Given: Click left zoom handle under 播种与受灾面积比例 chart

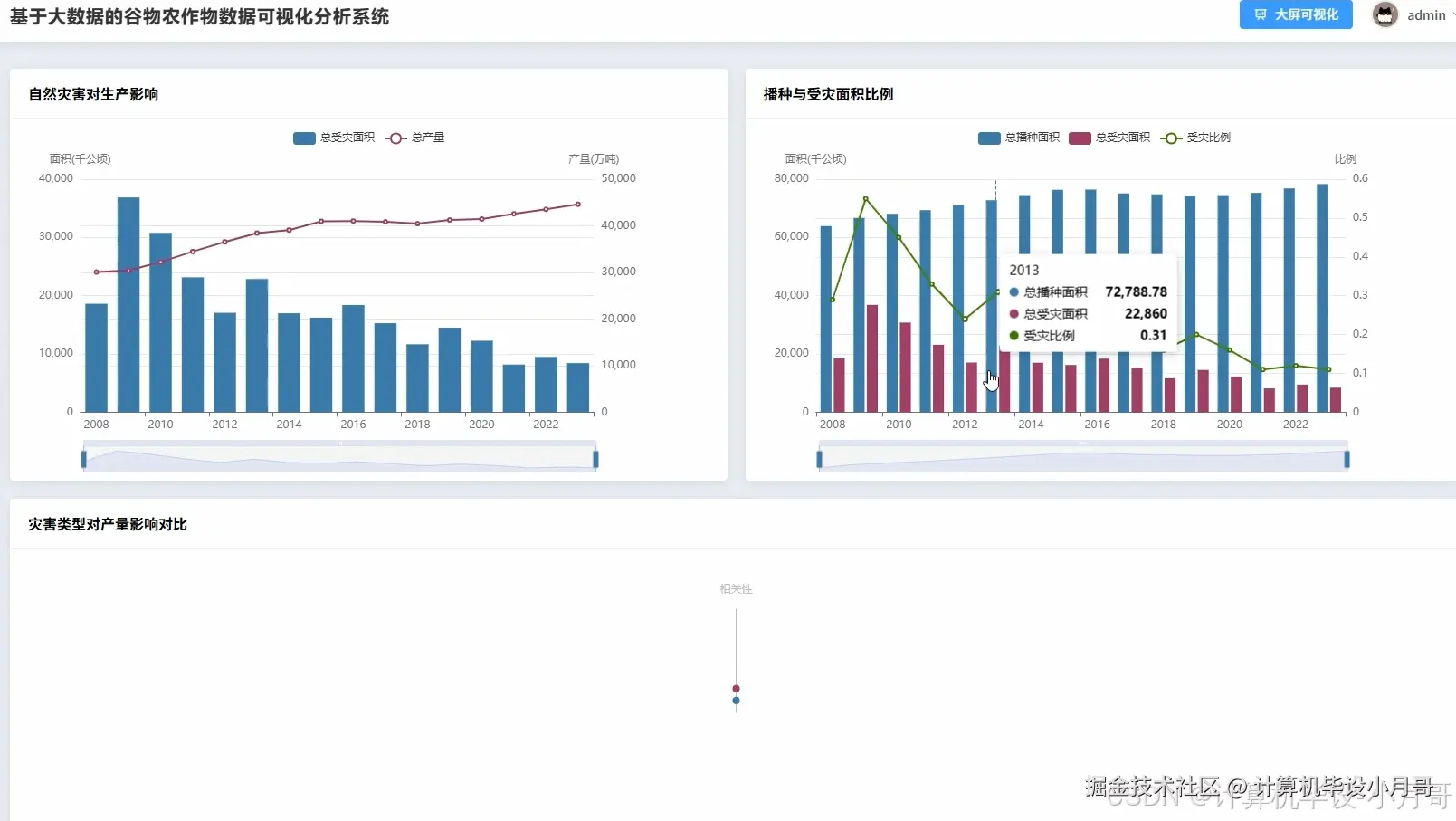Looking at the screenshot, I should tap(820, 459).
